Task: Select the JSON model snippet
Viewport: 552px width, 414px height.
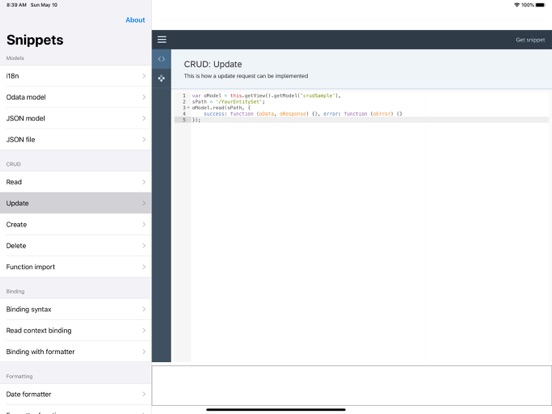Action: point(76,118)
